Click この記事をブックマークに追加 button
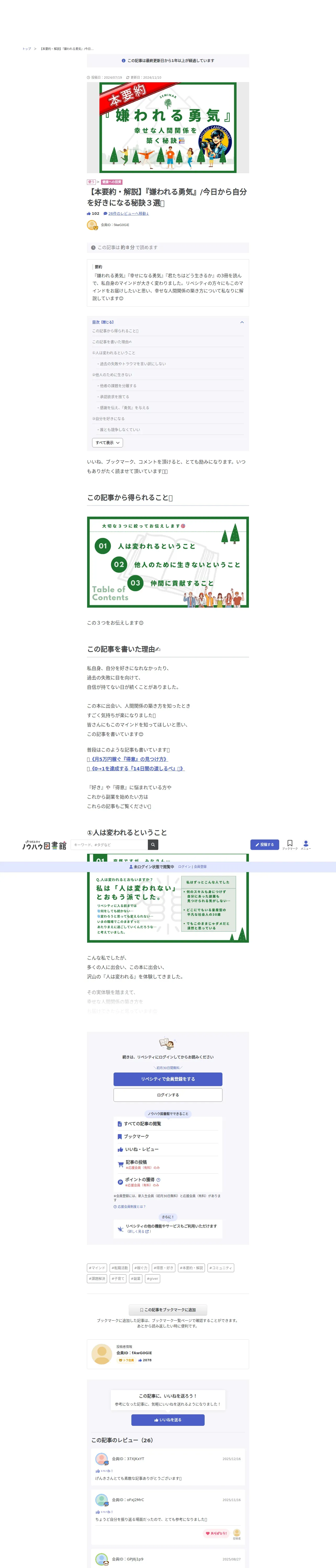The height and width of the screenshot is (1568, 336). pos(168,1309)
